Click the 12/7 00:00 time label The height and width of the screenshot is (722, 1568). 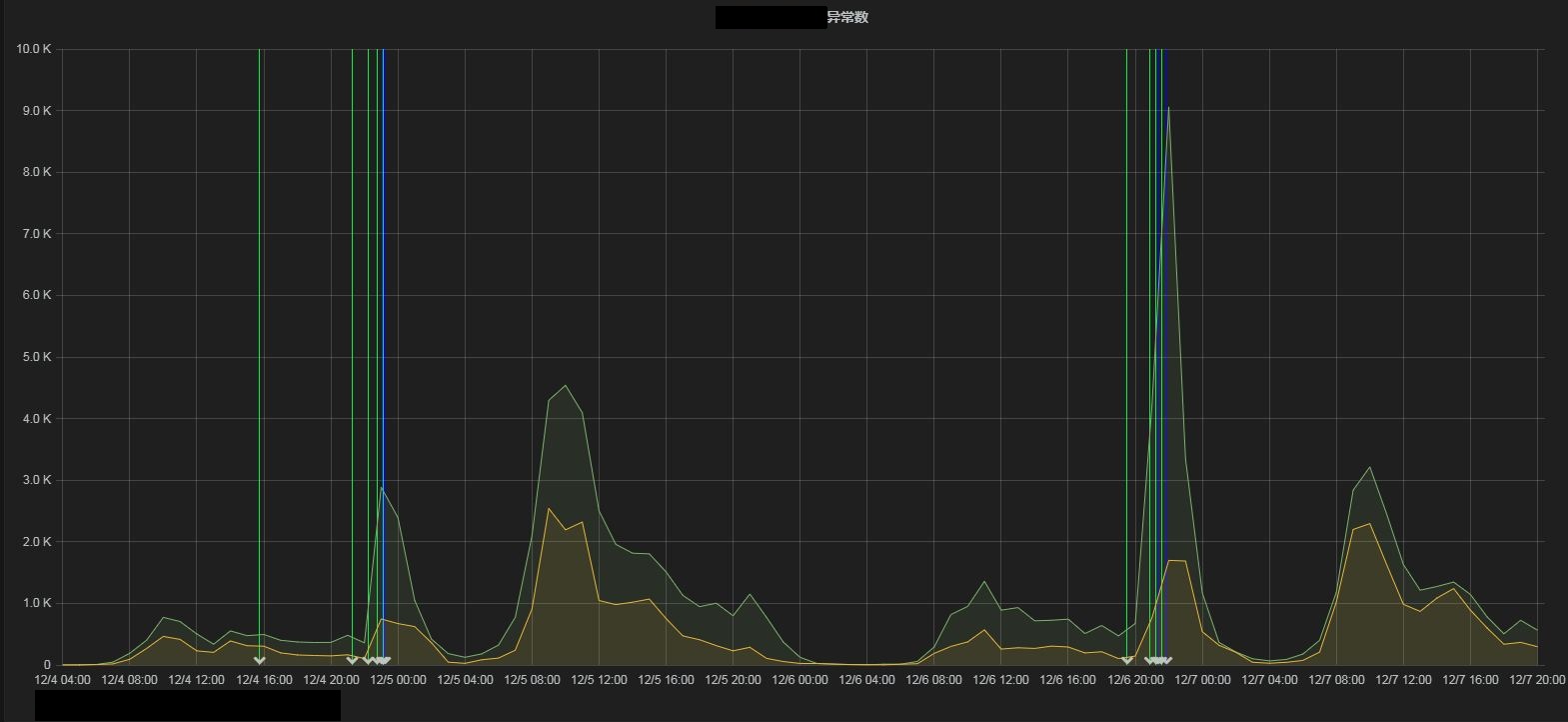coord(1202,680)
